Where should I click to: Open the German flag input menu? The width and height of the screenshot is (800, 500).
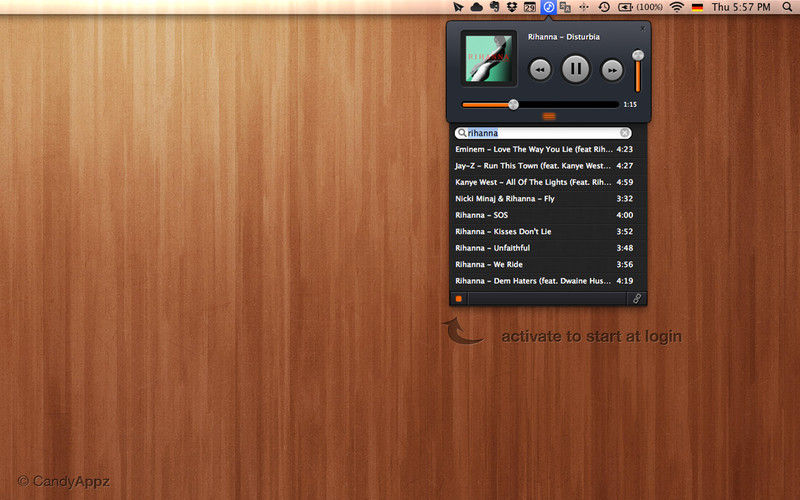tap(697, 7)
